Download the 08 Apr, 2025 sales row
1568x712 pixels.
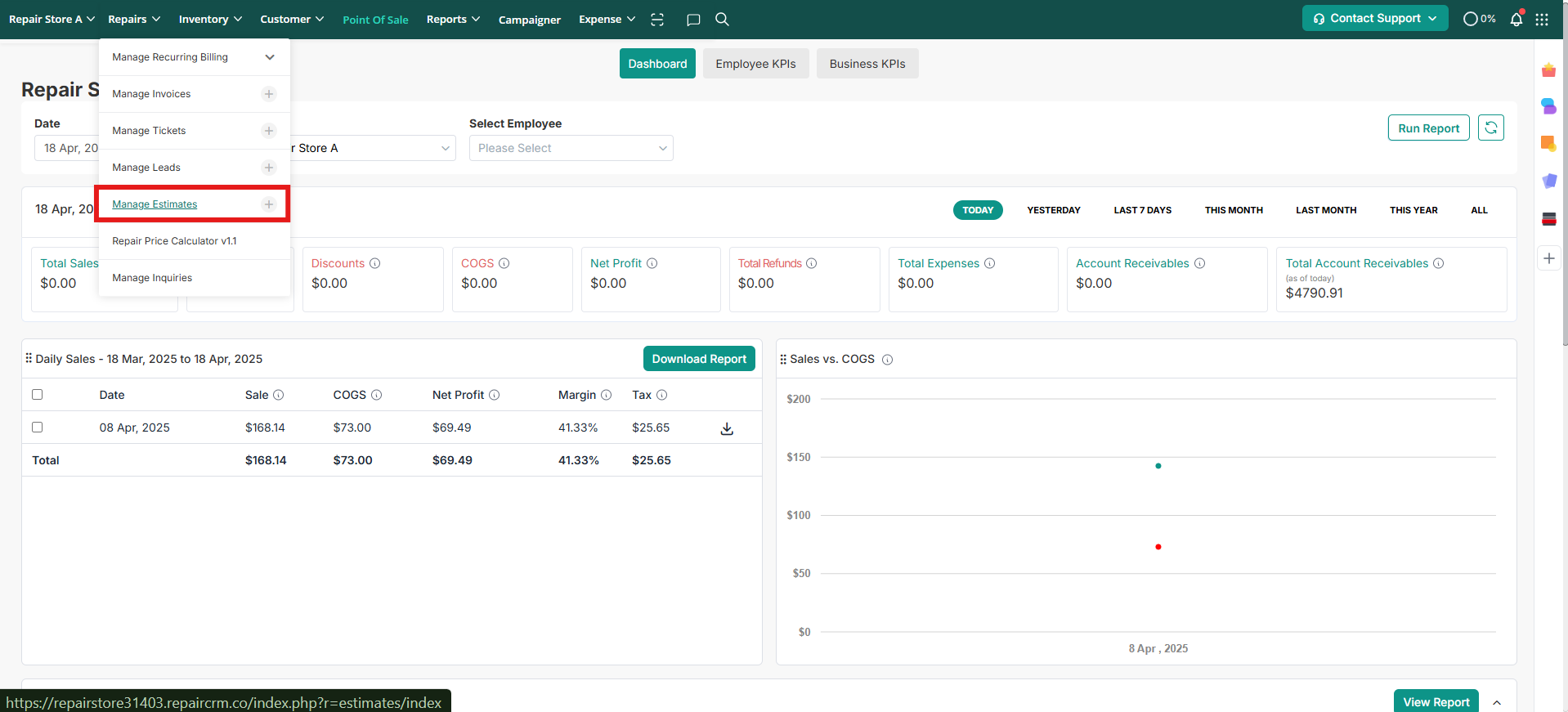[727, 429]
